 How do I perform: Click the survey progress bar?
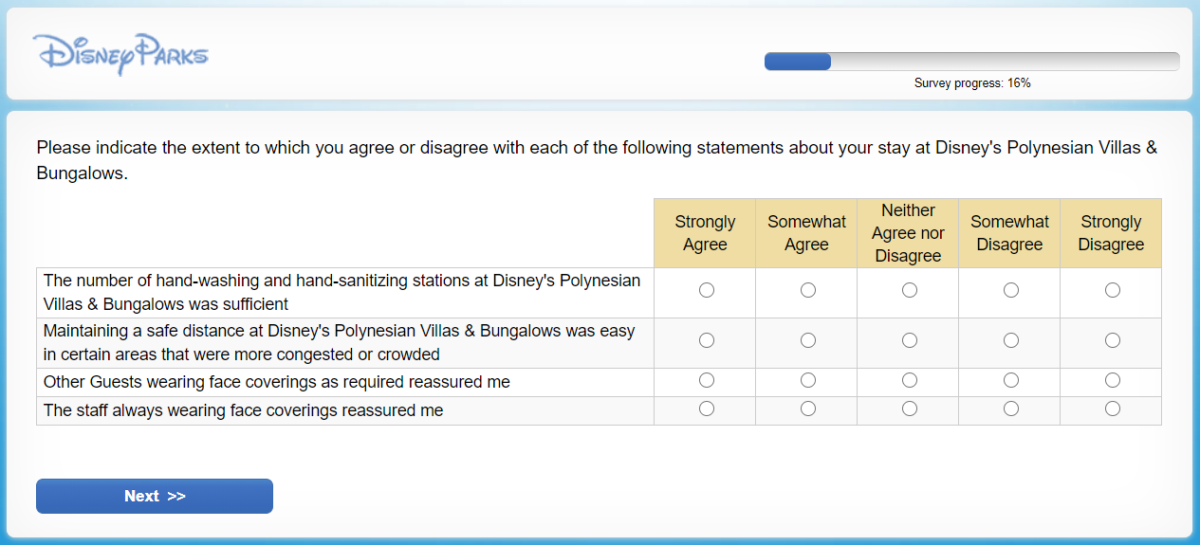(x=971, y=62)
